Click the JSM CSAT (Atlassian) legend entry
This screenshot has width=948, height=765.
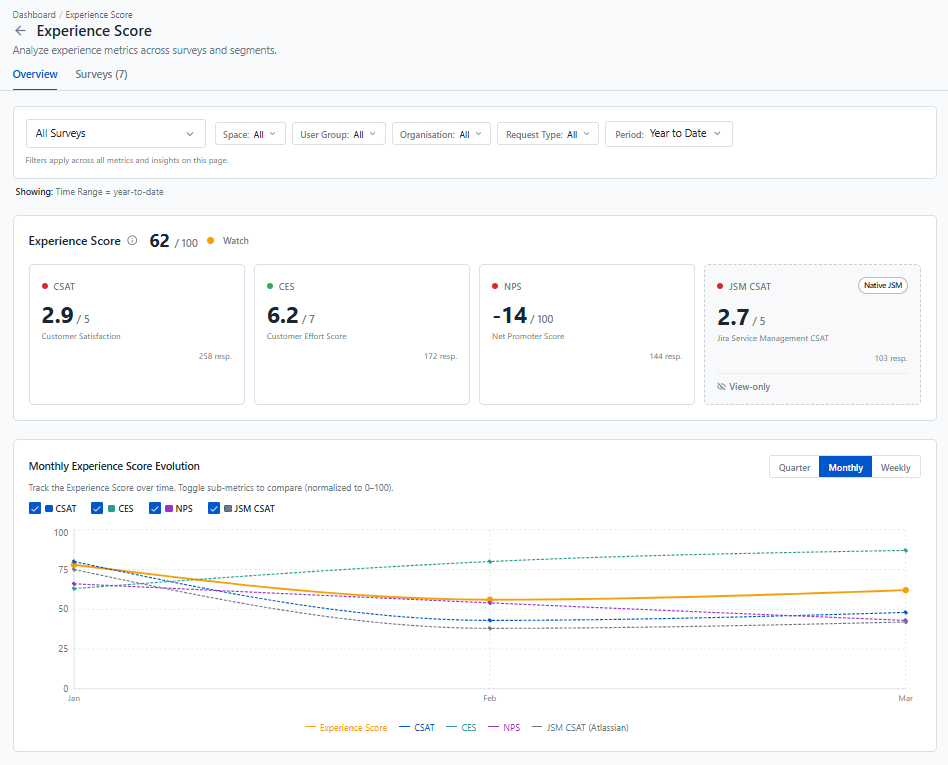580,728
